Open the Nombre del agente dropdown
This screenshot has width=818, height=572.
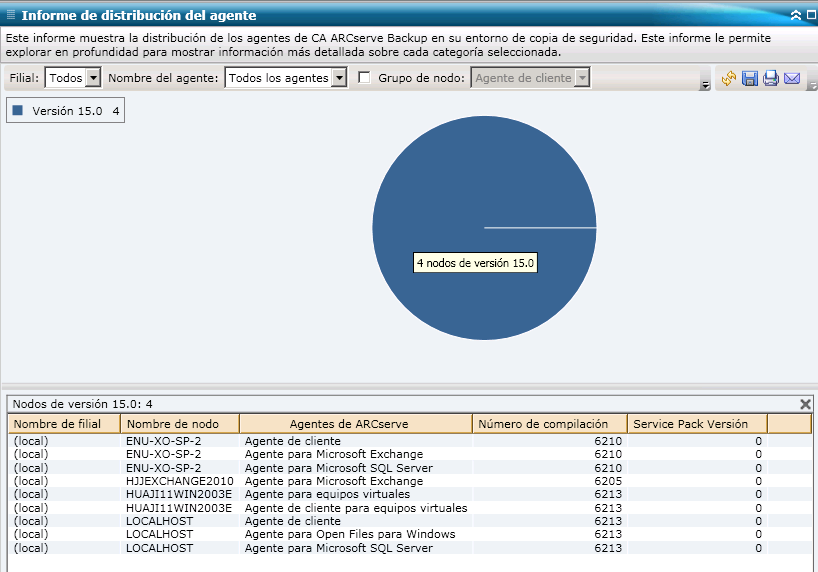click(x=339, y=78)
